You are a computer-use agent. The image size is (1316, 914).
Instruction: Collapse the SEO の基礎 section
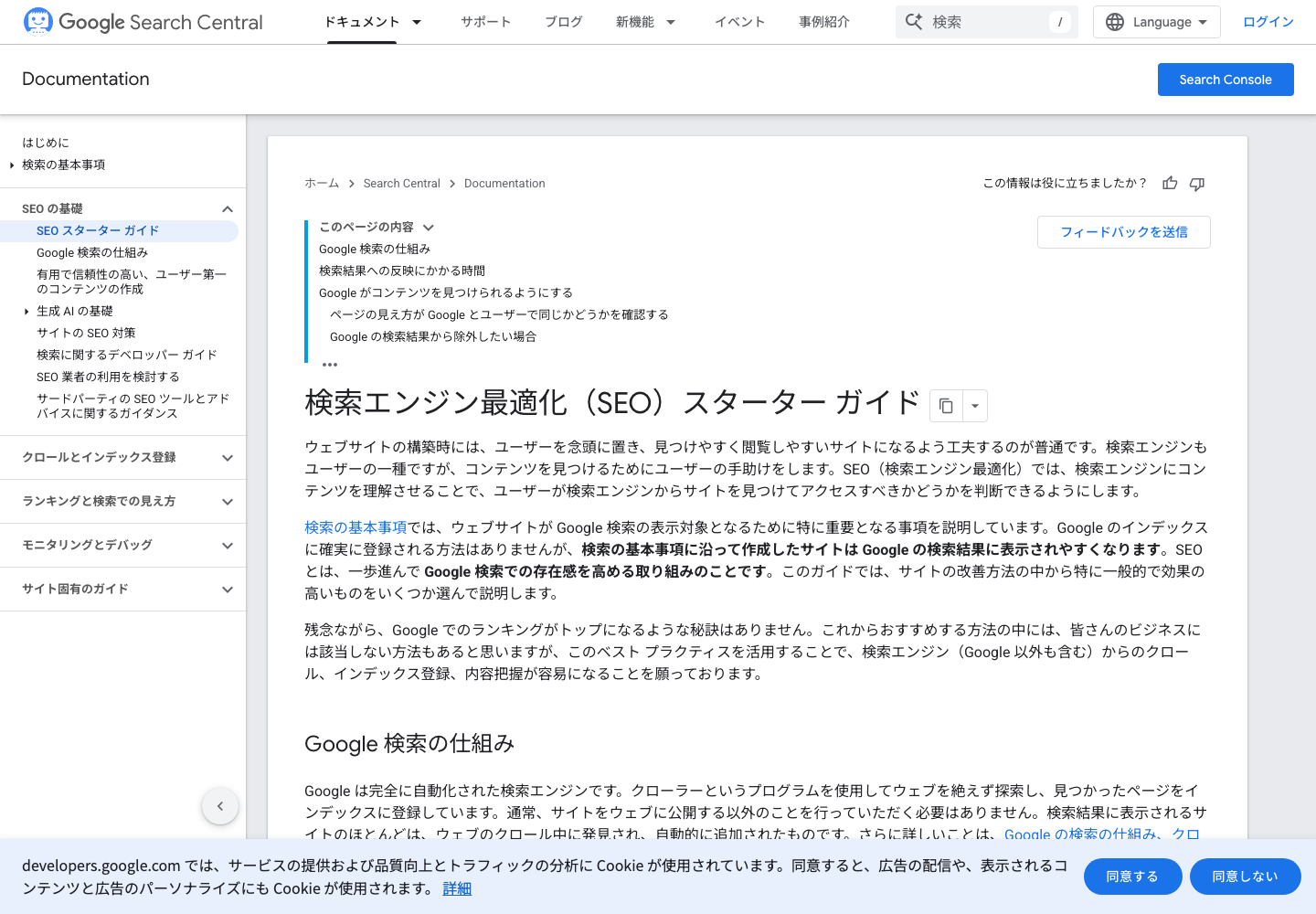click(228, 209)
